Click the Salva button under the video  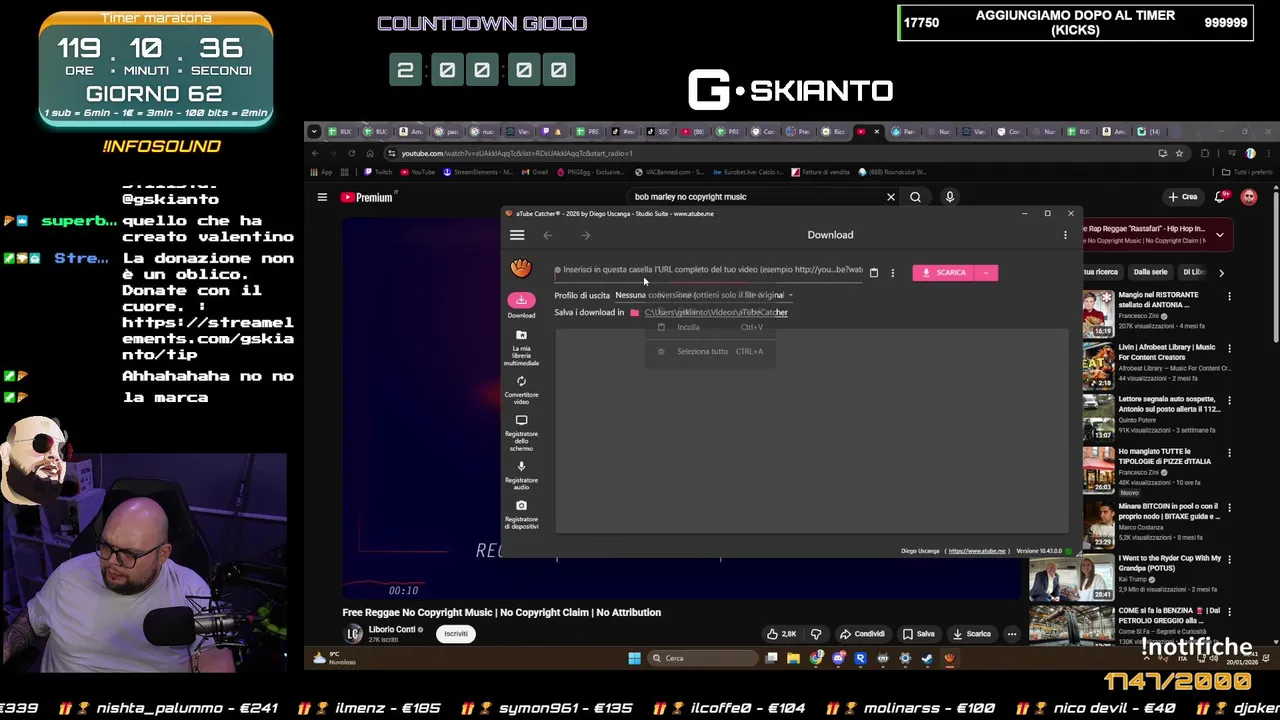[x=918, y=634]
